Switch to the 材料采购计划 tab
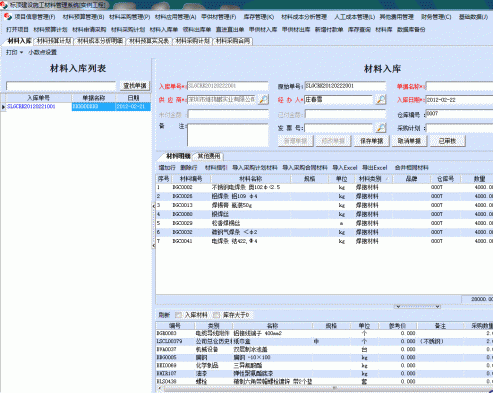 [x=193, y=41]
